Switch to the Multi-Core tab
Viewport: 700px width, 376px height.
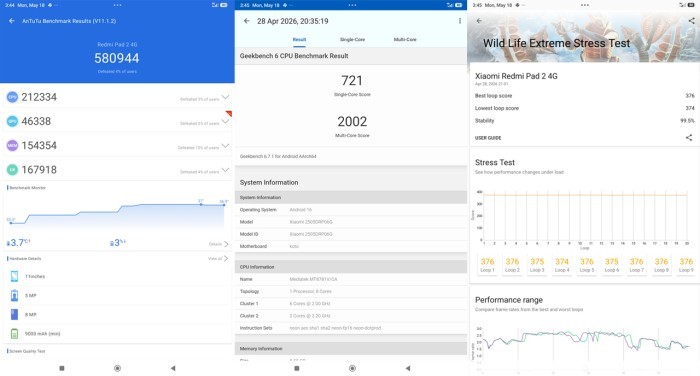pos(405,39)
